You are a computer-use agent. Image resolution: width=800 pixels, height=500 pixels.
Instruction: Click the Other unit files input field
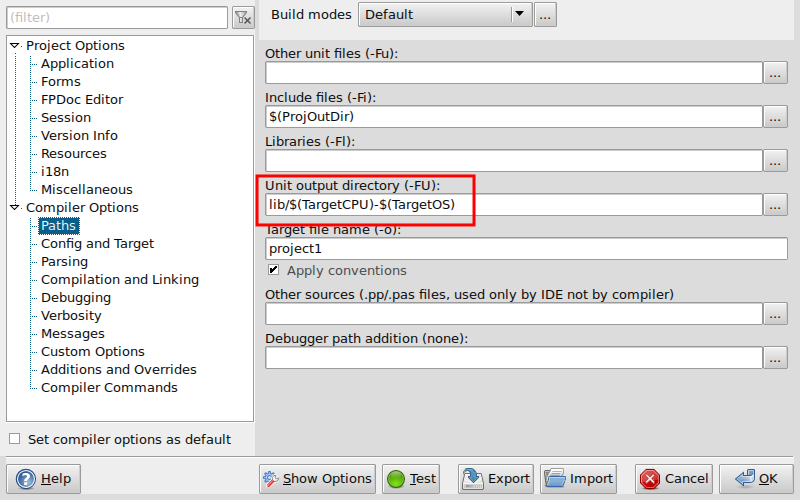coord(514,73)
